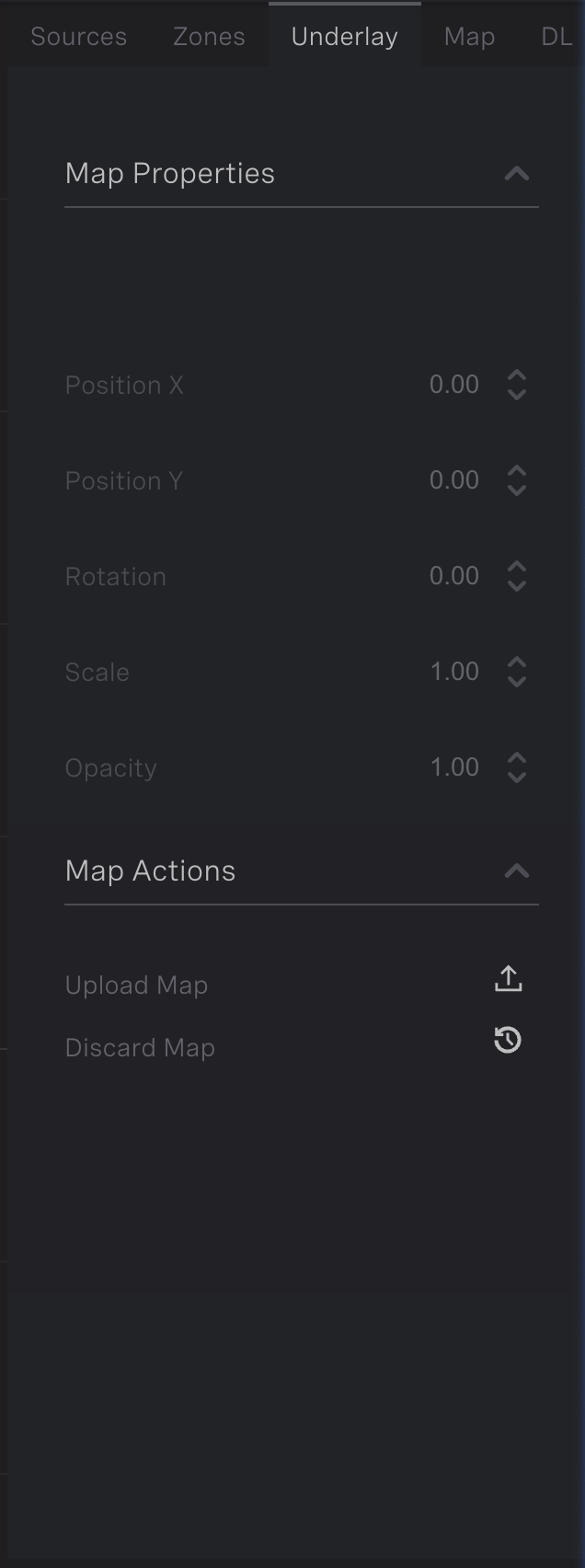The width and height of the screenshot is (585, 1568).
Task: Open the Zones tab
Action: click(x=209, y=37)
